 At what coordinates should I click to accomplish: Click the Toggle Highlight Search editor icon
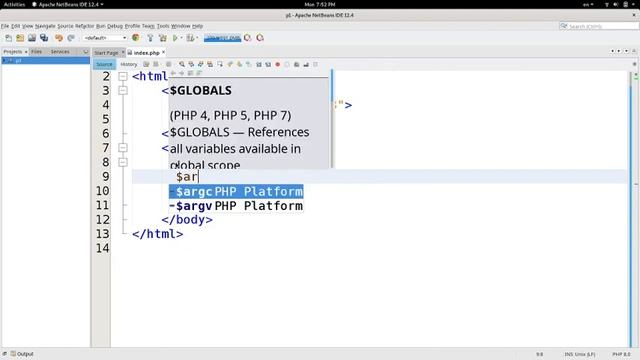210,64
